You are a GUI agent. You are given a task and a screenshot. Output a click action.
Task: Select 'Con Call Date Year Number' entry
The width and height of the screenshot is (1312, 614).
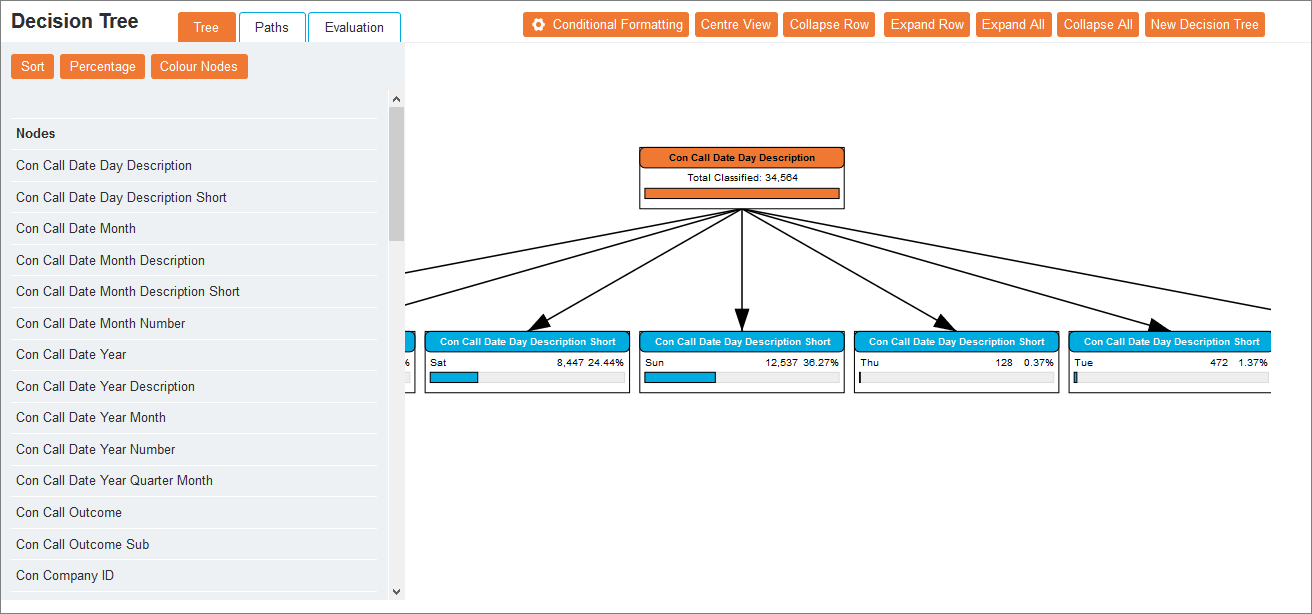coord(196,450)
